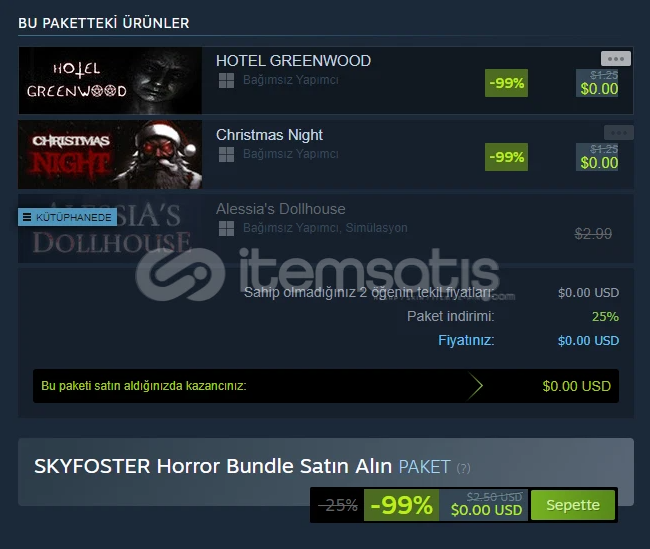The image size is (650, 549).
Task: Click the Bağımsız Yapımcı, Simülasyon genre text
Action: coord(325,228)
